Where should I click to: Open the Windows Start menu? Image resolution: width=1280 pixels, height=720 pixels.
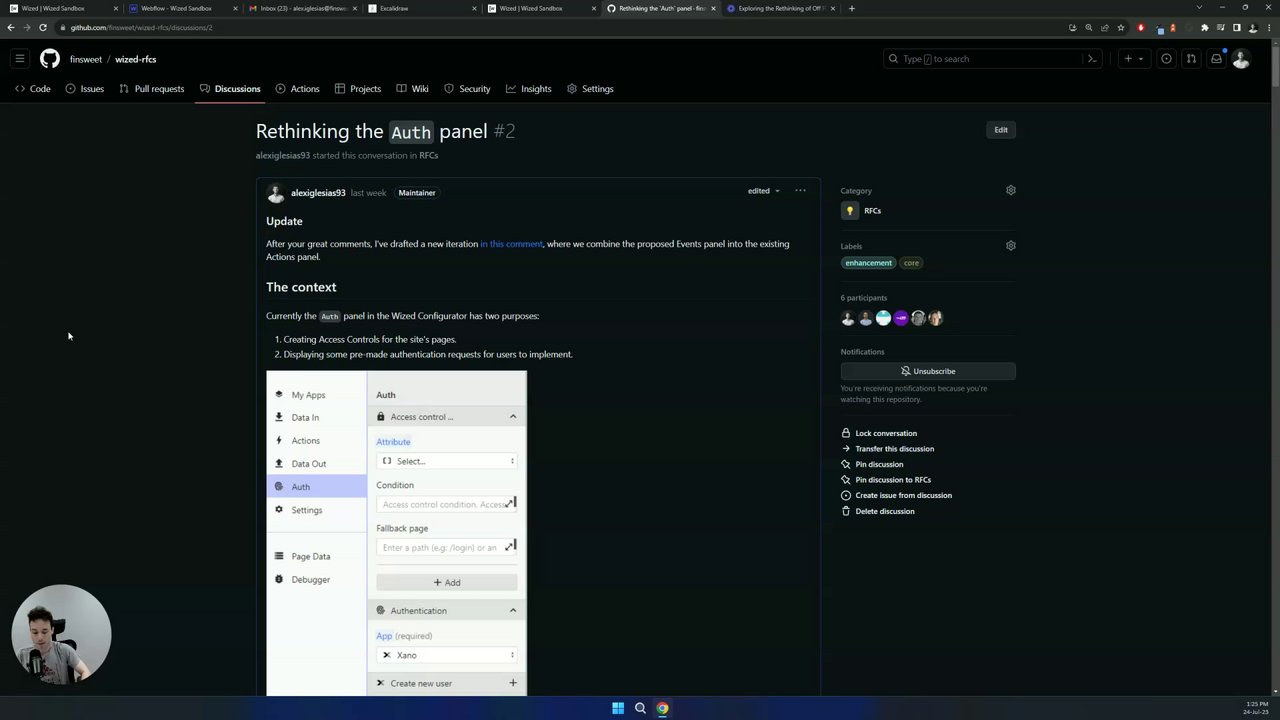tap(618, 708)
